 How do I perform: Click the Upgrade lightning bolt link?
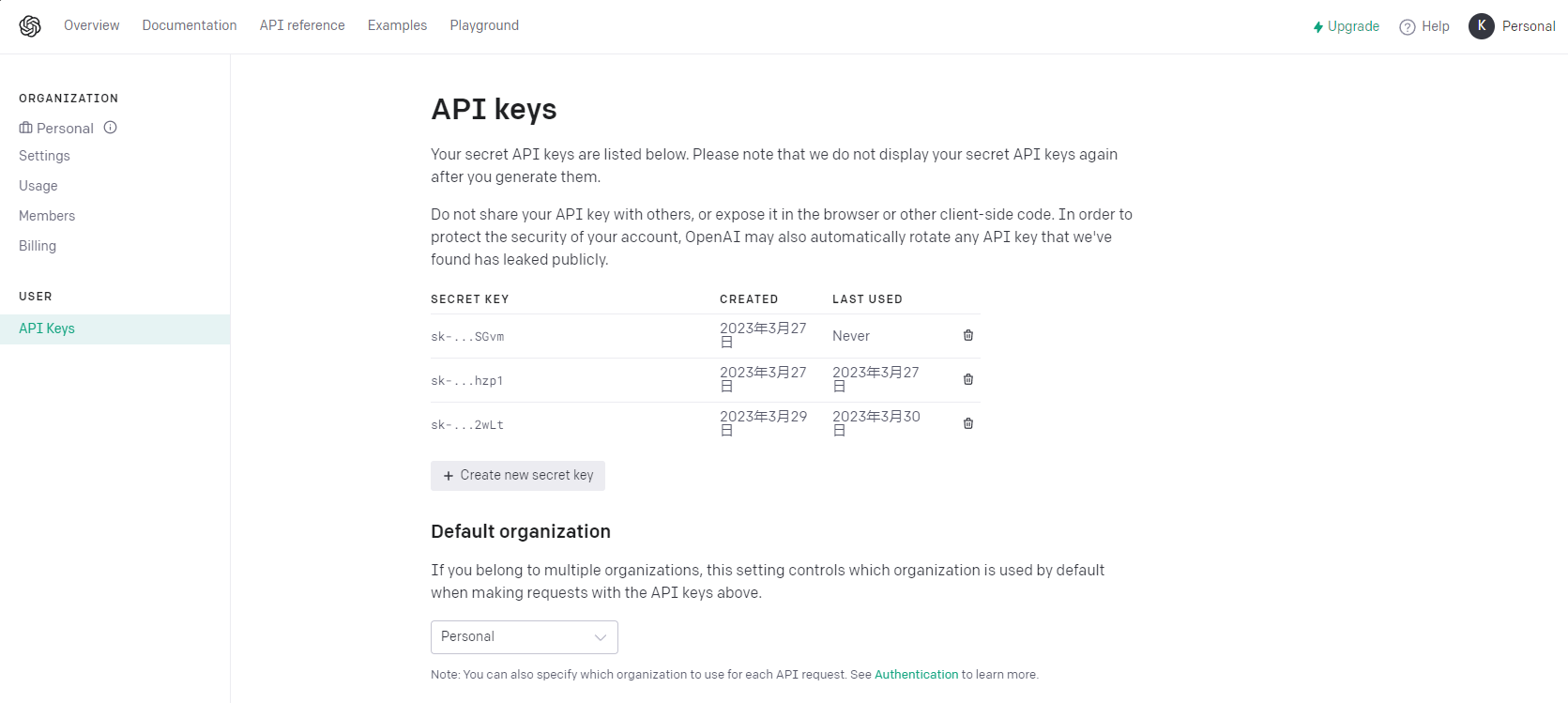pyautogui.click(x=1346, y=26)
